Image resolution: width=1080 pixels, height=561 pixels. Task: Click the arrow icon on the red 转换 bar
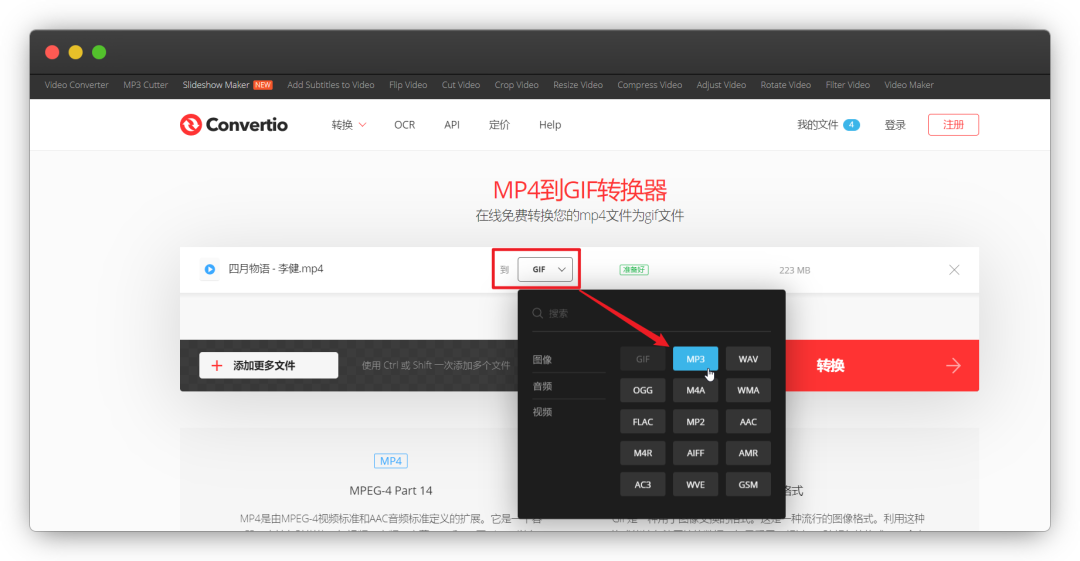pos(953,365)
